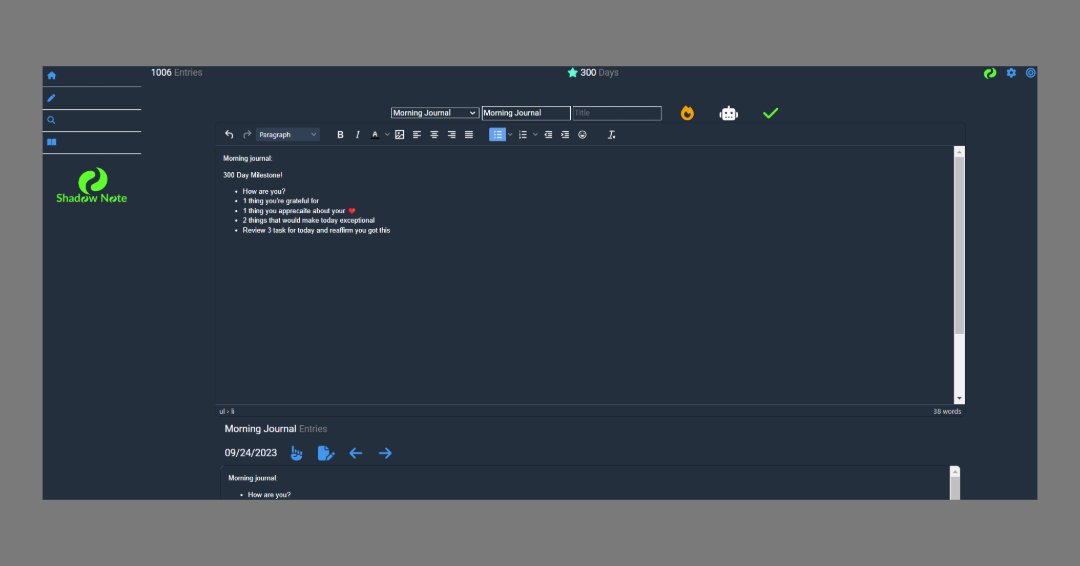Open the book journals sidebar icon
1080x566 pixels.
(x=52, y=142)
